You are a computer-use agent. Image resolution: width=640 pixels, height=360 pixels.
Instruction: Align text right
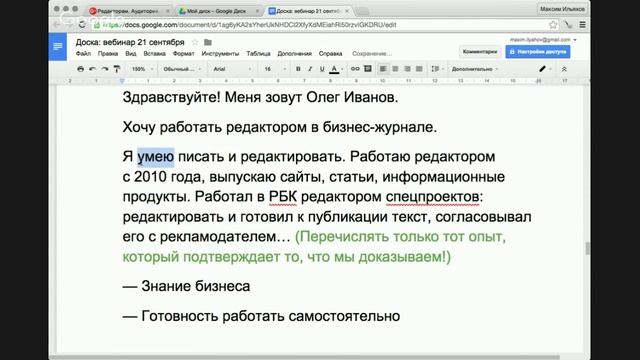pyautogui.click(x=407, y=69)
